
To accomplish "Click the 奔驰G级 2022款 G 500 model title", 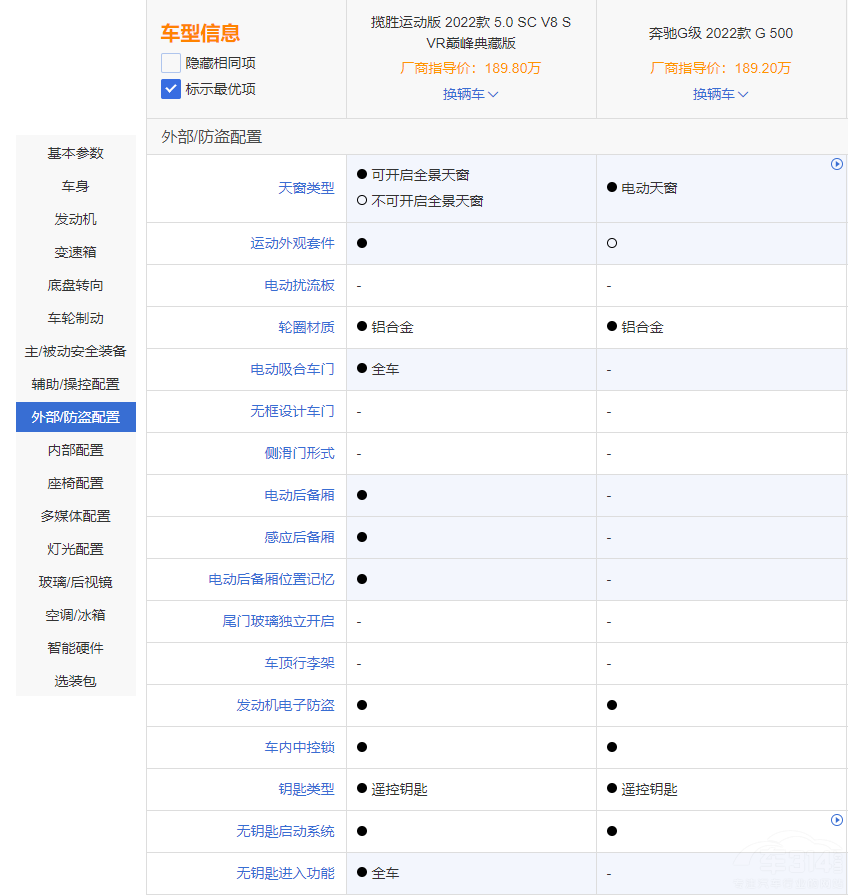I will [721, 33].
